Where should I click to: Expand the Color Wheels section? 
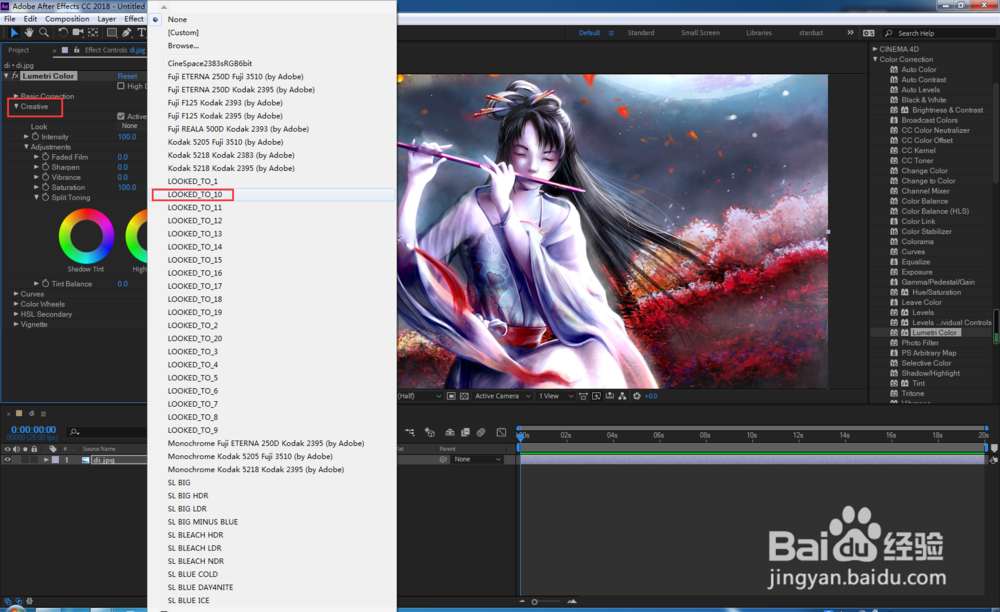click(x=16, y=304)
